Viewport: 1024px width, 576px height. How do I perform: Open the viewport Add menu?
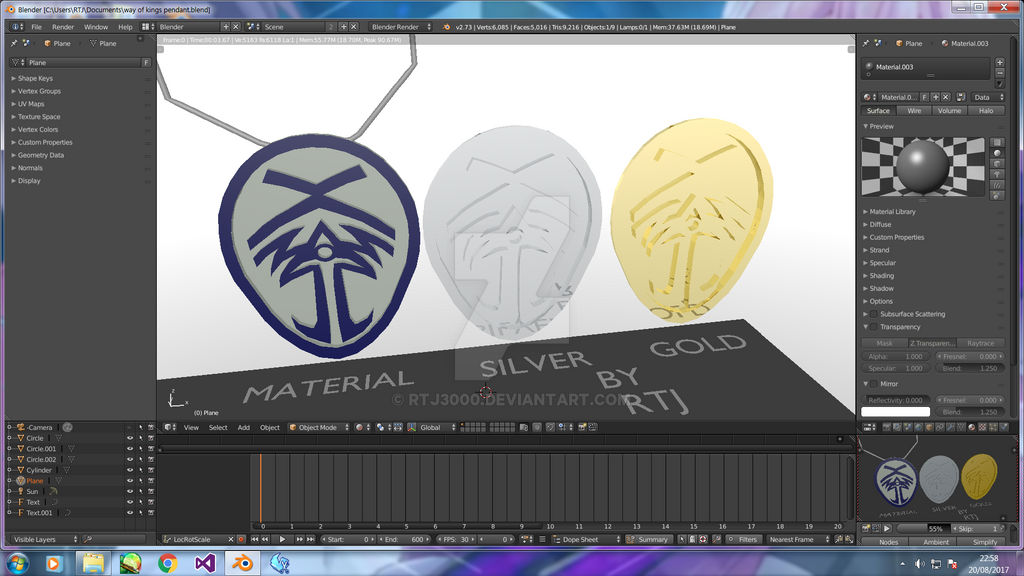coord(244,427)
